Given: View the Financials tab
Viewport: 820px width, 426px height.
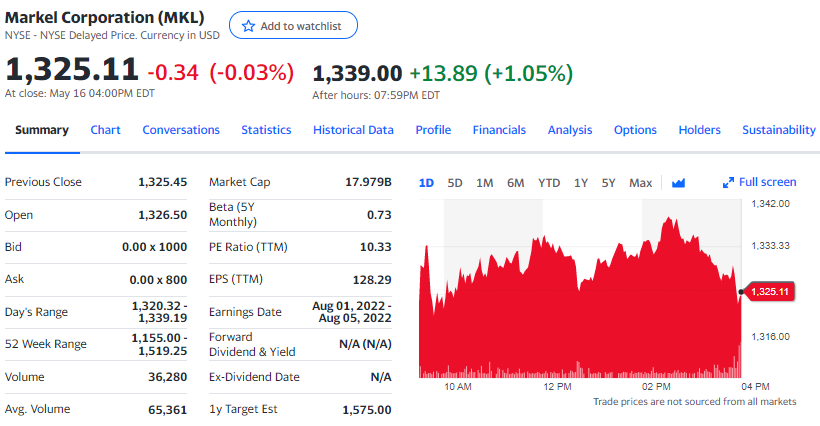Looking at the screenshot, I should 499,130.
